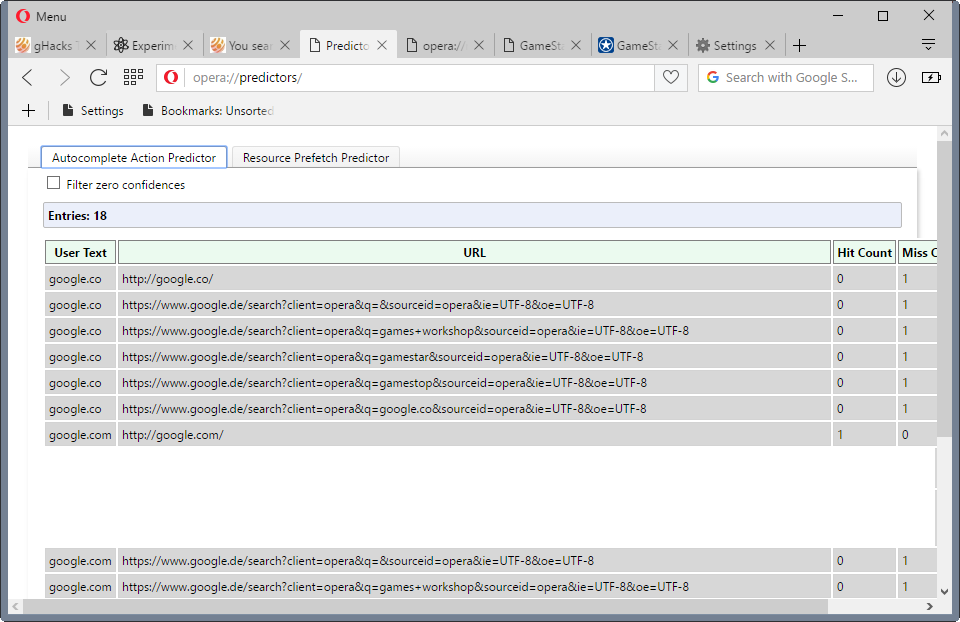Go forward to next page
This screenshot has height=622, width=960.
point(64,78)
